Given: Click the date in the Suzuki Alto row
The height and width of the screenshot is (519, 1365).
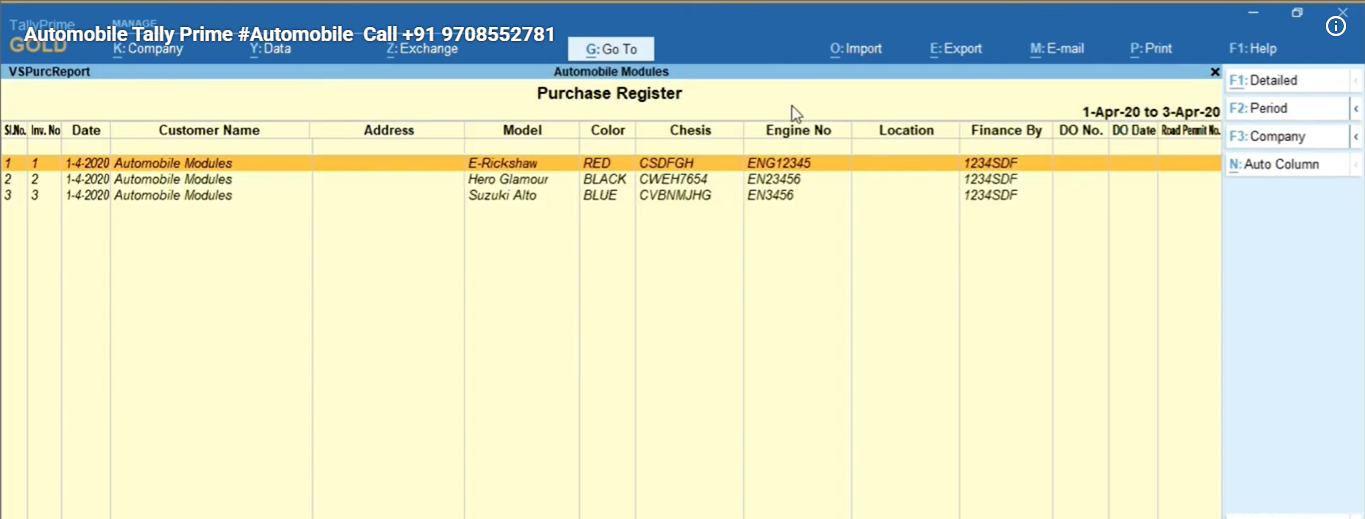Looking at the screenshot, I should (87, 195).
